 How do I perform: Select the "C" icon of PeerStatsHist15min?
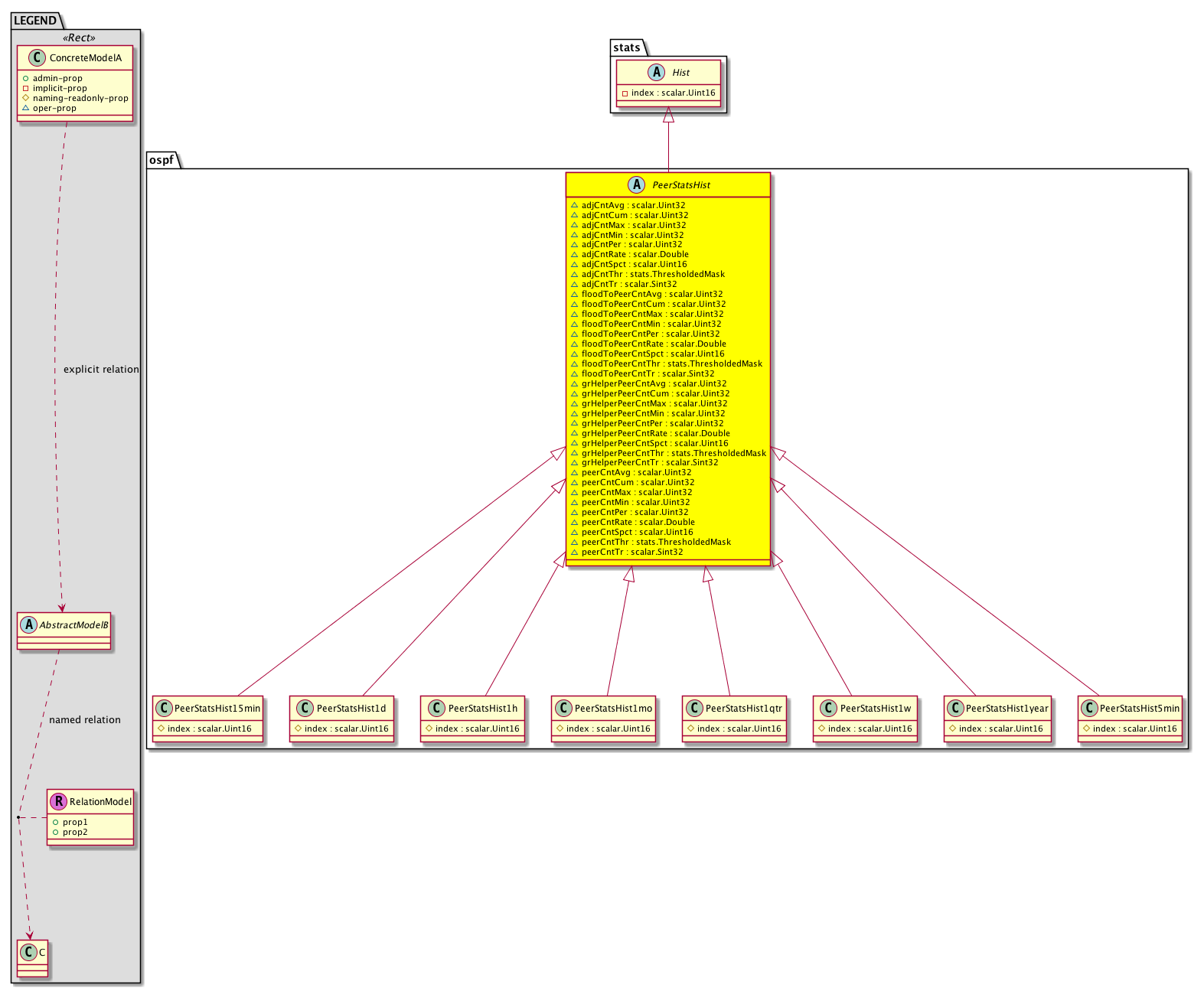[x=163, y=708]
